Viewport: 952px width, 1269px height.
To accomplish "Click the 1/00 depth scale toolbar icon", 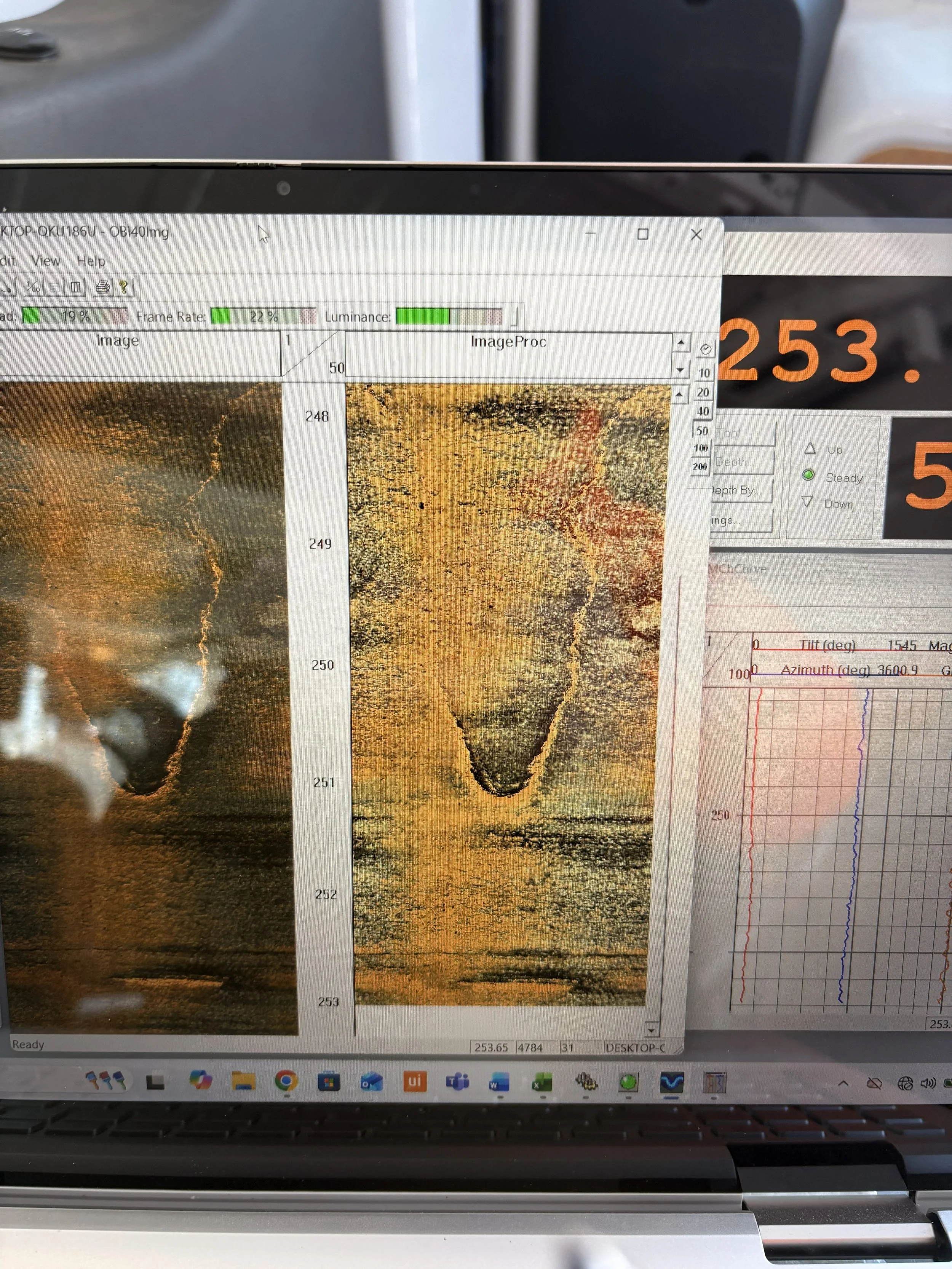I will 33,287.
